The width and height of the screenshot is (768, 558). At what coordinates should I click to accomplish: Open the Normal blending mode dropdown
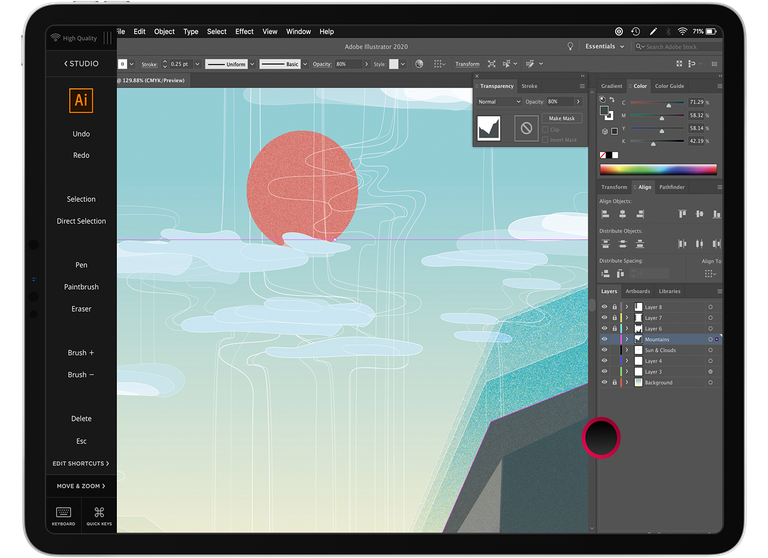click(x=499, y=101)
